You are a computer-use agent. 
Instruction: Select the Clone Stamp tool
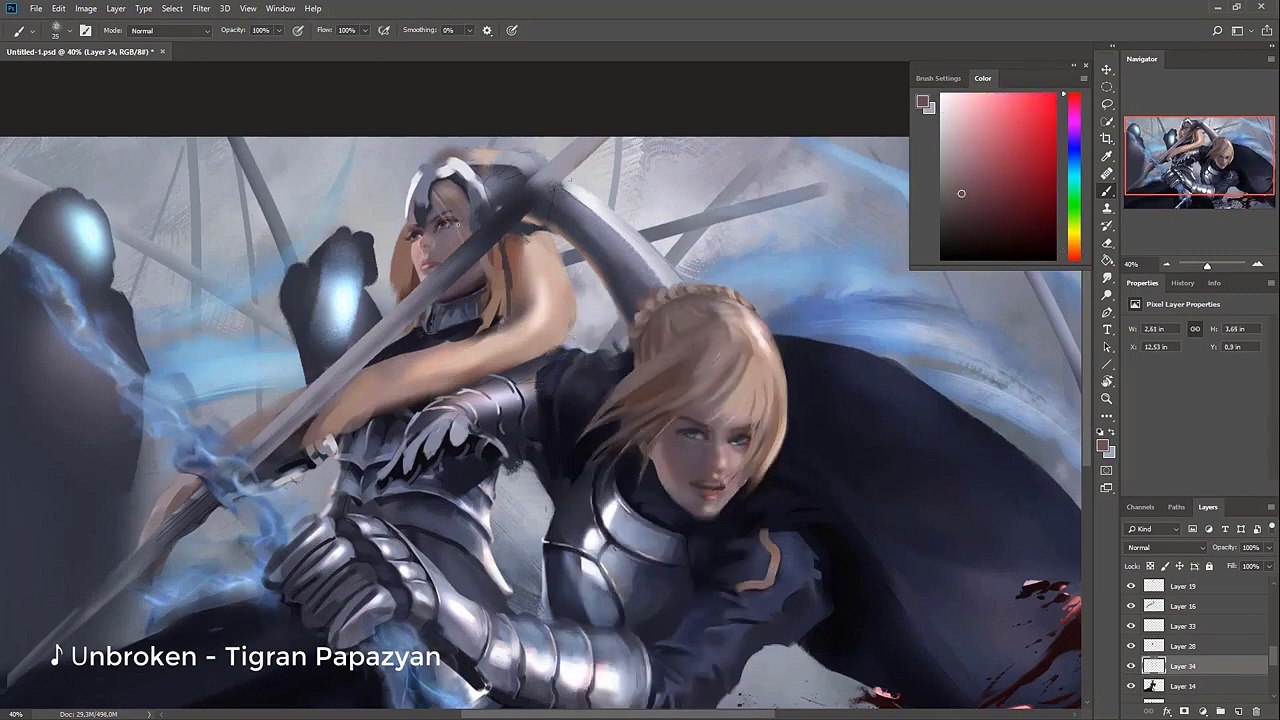[x=1107, y=208]
